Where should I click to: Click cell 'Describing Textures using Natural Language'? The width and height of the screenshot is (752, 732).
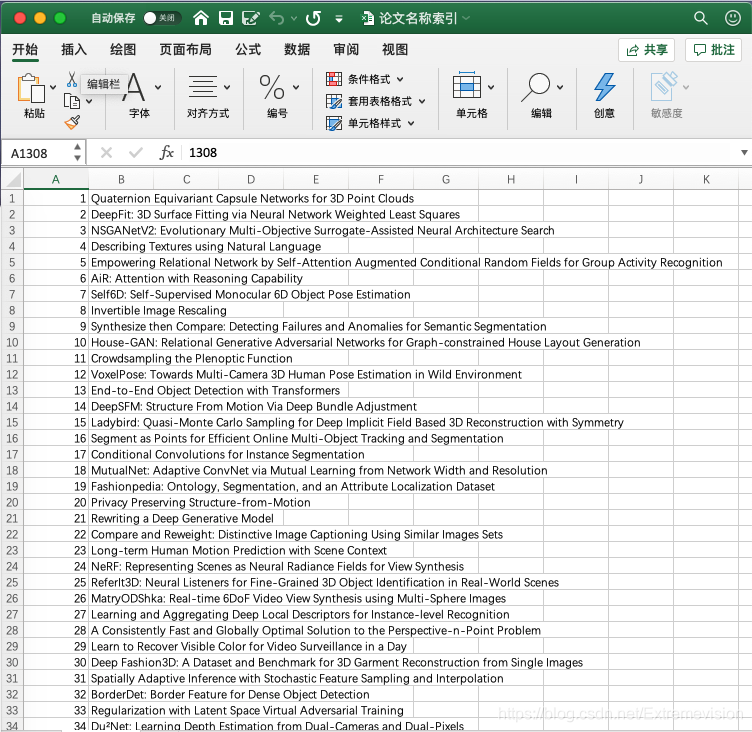coord(206,247)
